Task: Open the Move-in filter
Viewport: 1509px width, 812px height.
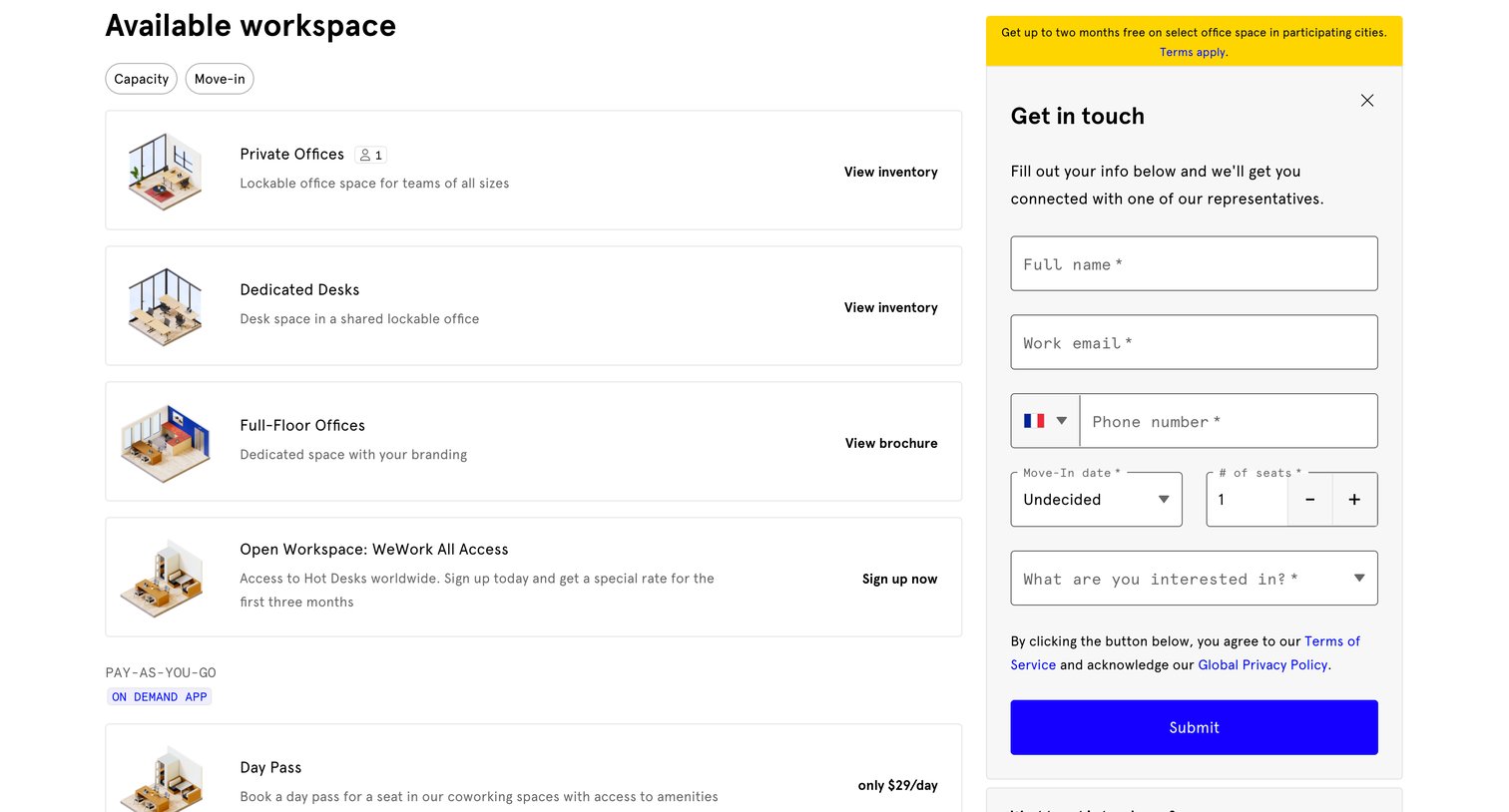Action: point(220,79)
